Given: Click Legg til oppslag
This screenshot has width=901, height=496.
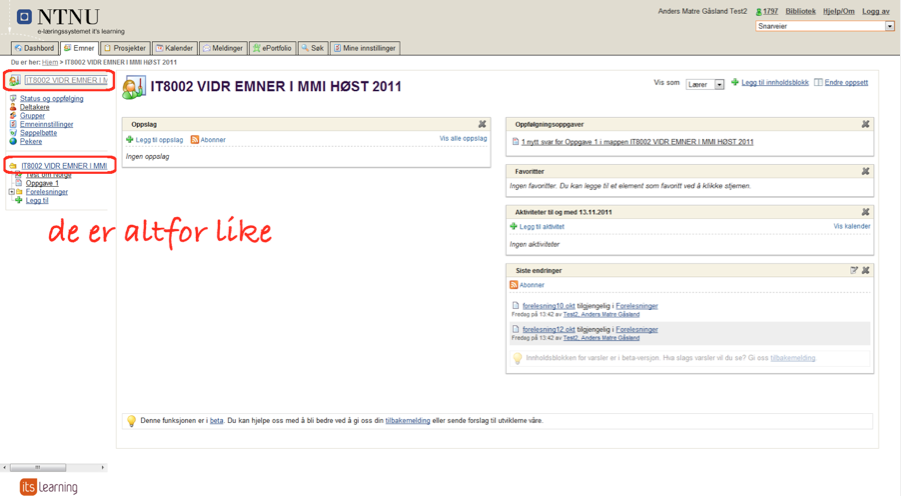Looking at the screenshot, I should click(x=159, y=140).
